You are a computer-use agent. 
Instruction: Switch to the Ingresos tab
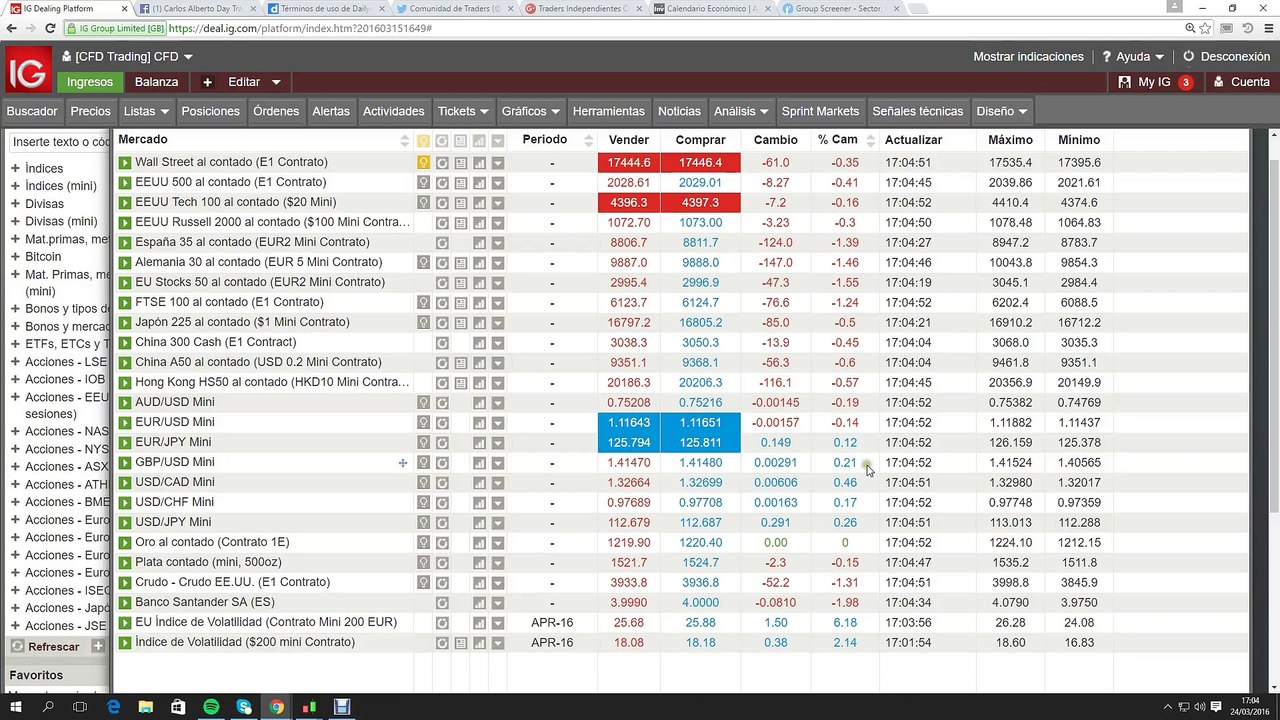(x=90, y=82)
